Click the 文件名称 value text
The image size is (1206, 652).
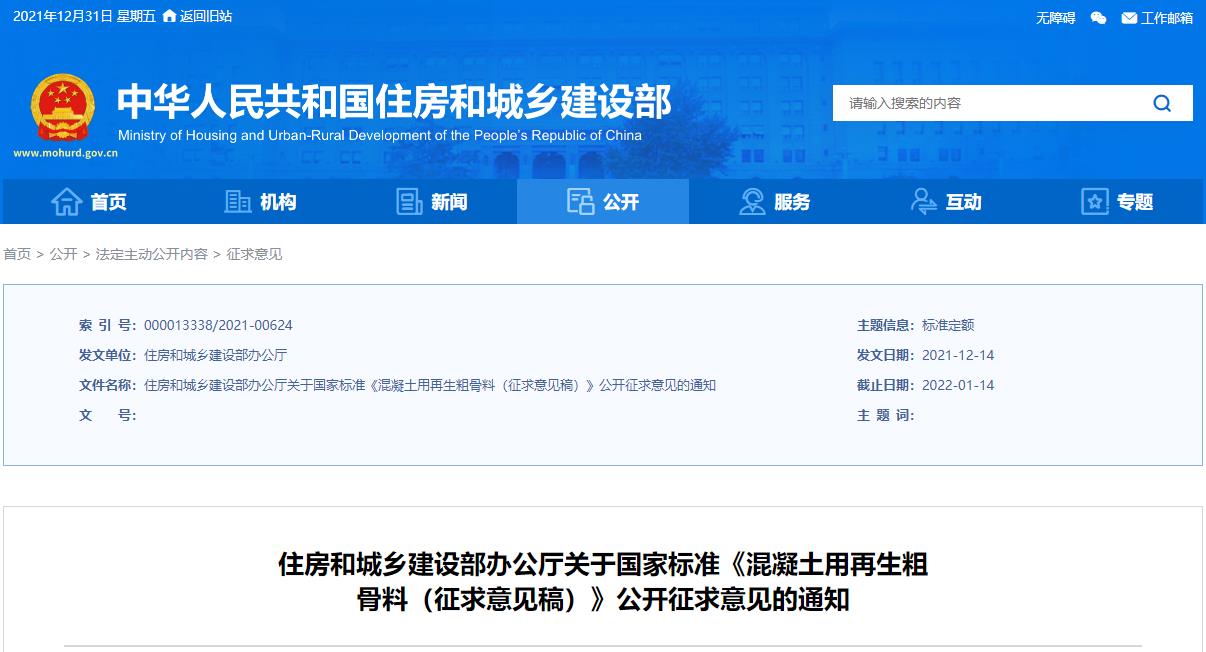(430, 385)
